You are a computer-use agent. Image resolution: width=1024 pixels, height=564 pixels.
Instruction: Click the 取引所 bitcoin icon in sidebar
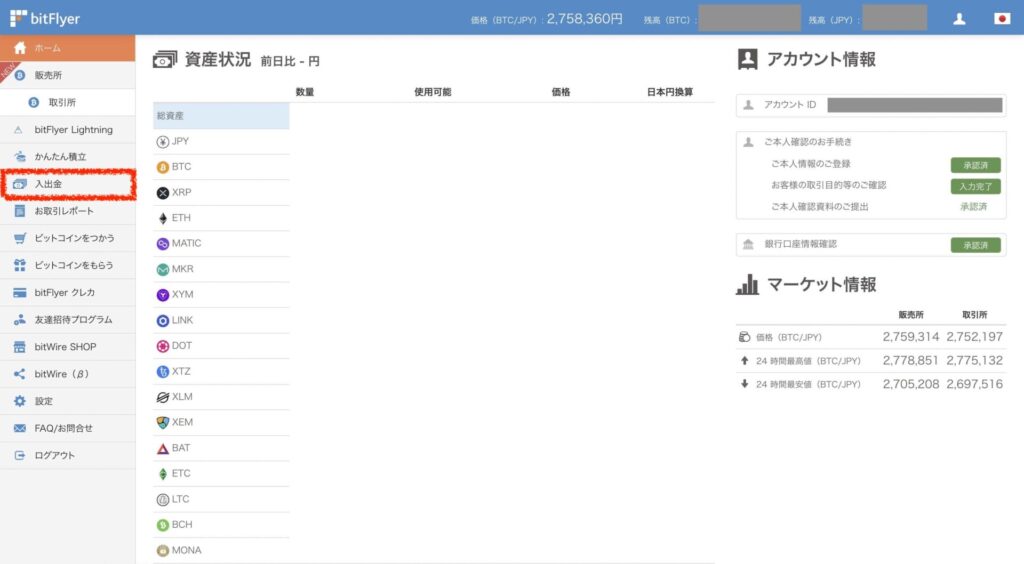[34, 102]
